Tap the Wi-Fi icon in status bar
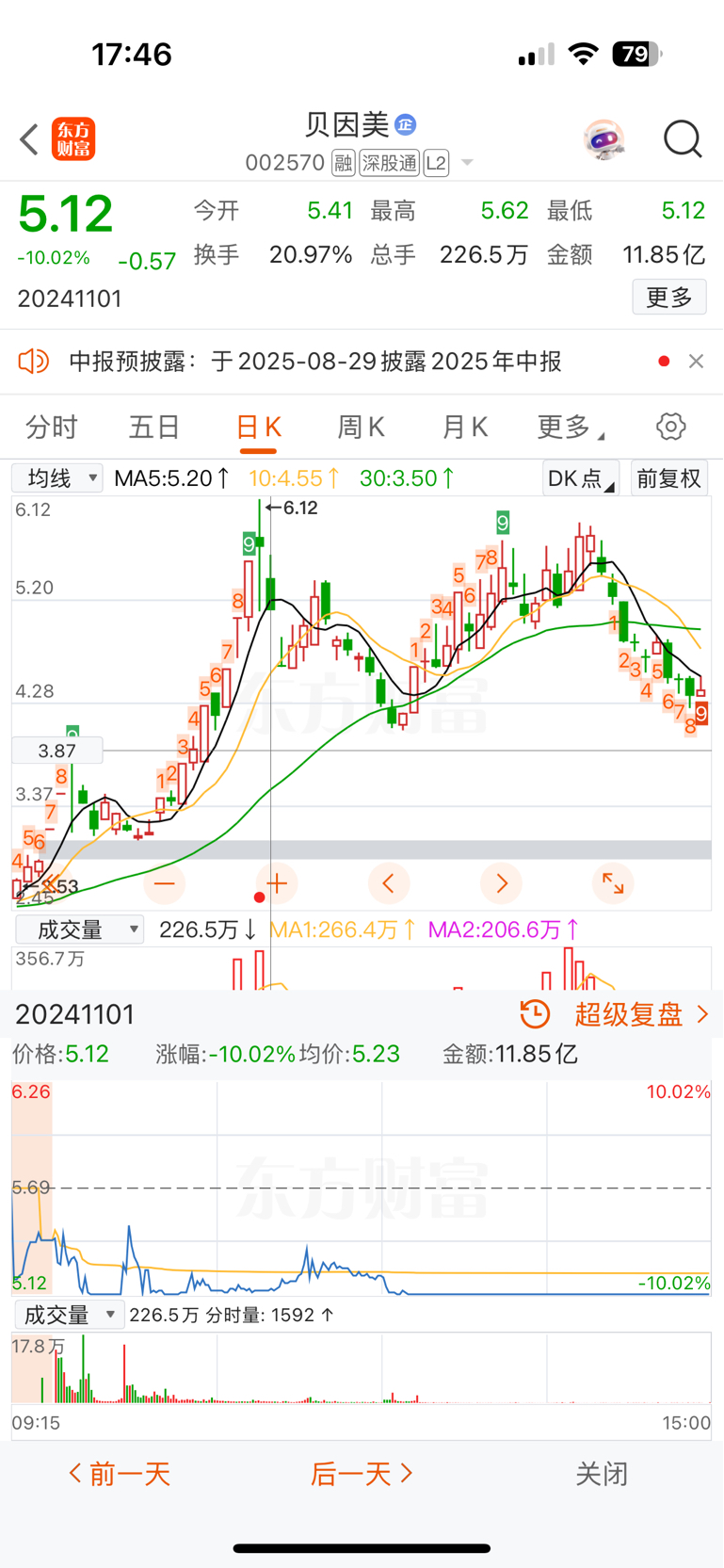724x1568 pixels. (585, 54)
